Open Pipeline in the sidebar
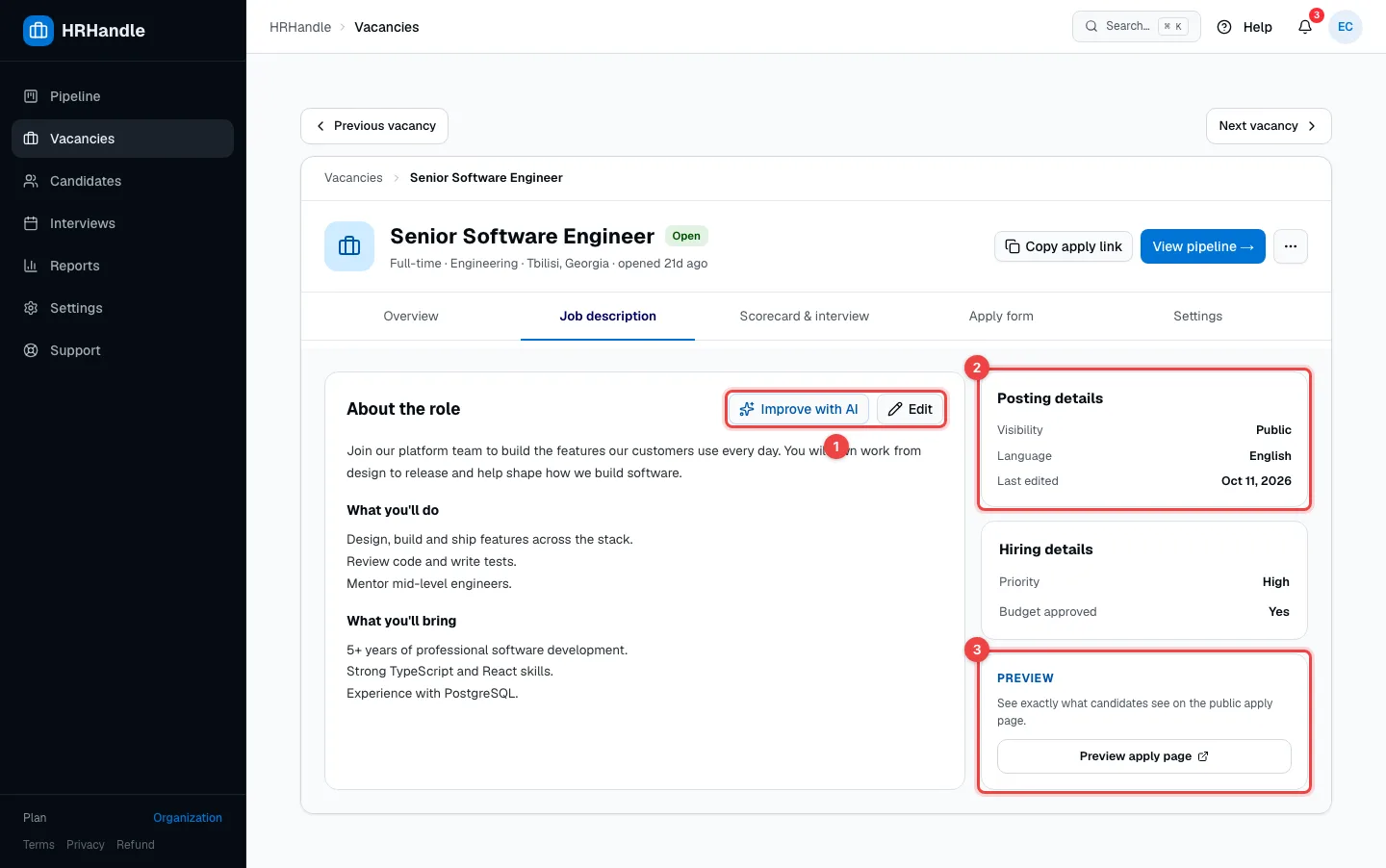Image resolution: width=1386 pixels, height=868 pixels. point(122,96)
